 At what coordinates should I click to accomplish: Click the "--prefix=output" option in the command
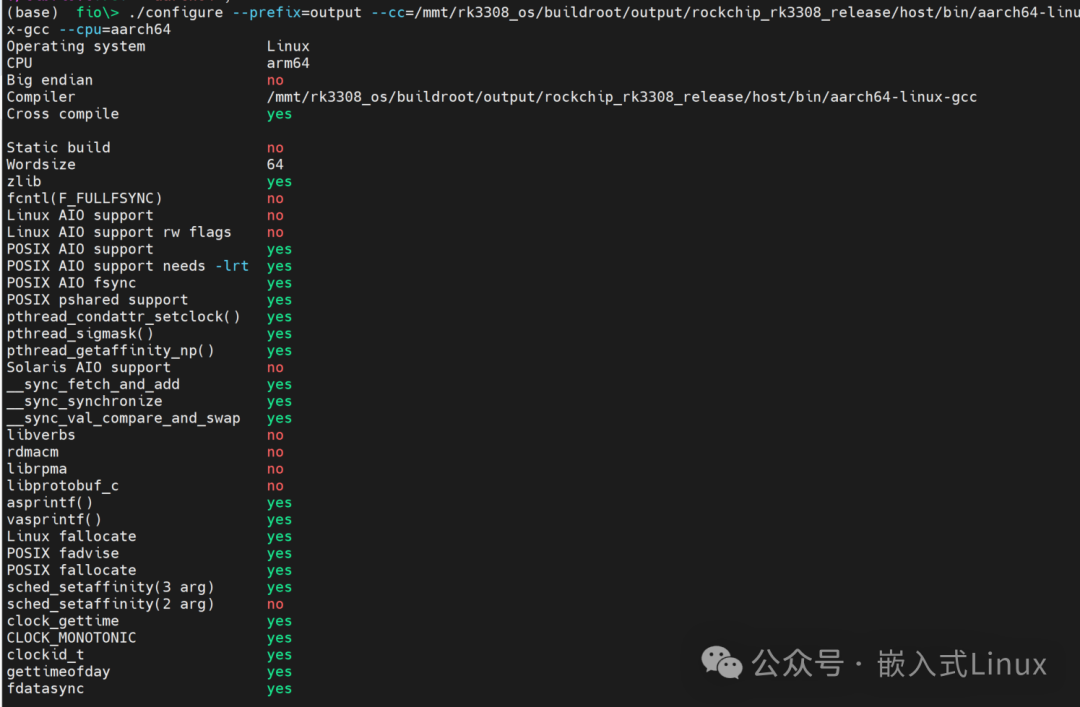(297, 12)
